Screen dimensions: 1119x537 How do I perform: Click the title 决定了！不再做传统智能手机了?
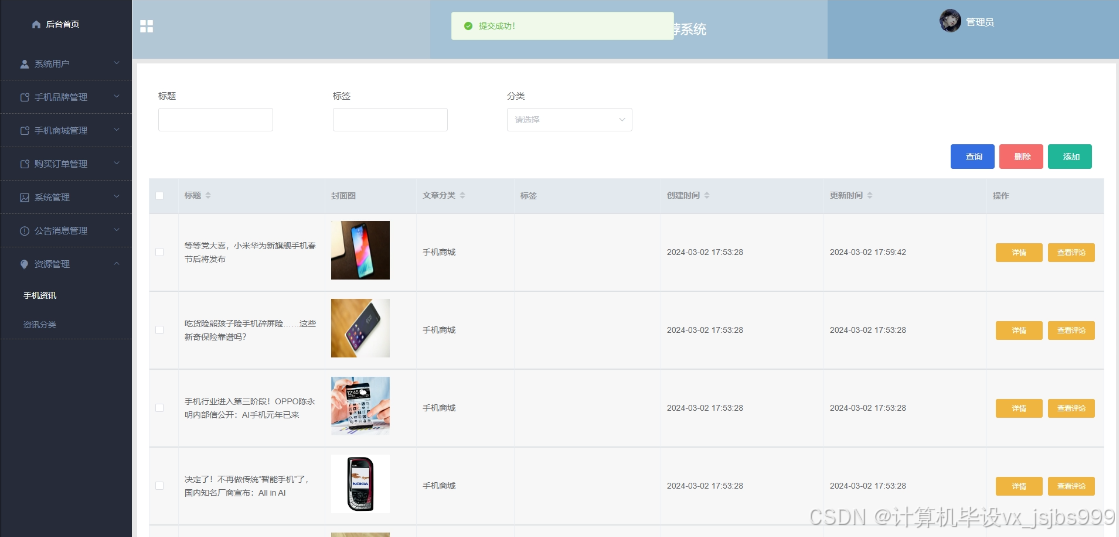point(247,486)
